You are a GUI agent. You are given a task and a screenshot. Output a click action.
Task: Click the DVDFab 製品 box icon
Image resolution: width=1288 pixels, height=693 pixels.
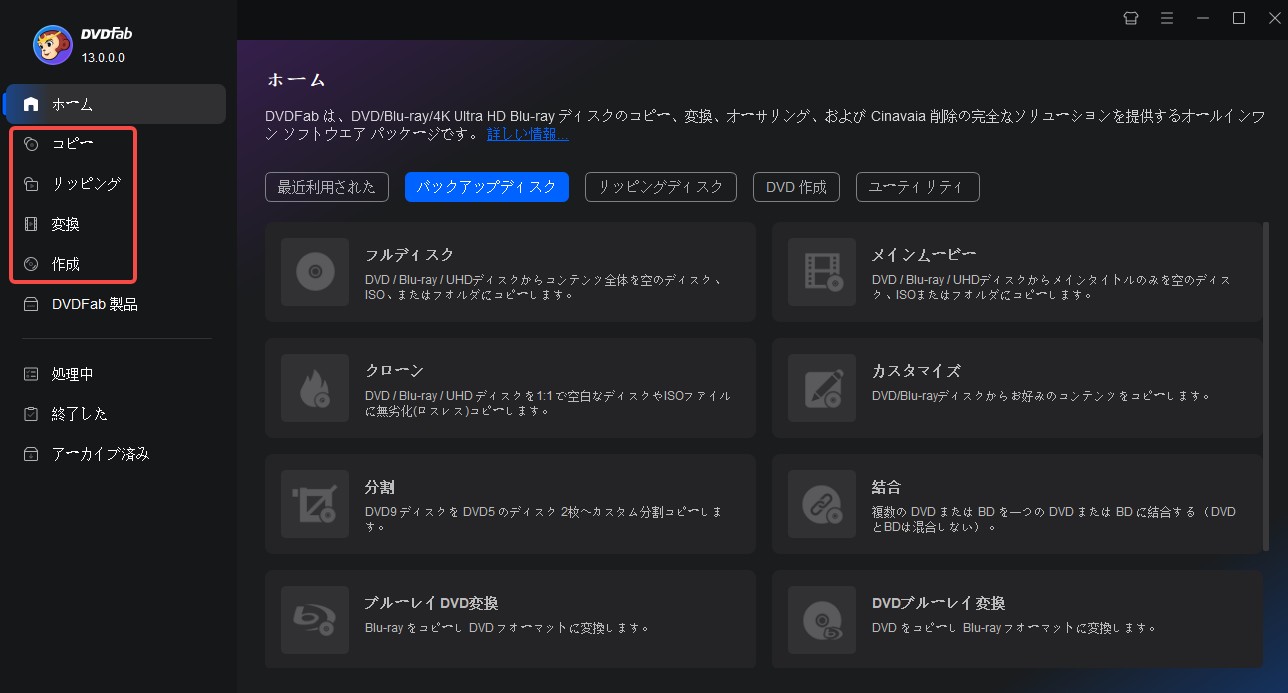coord(31,304)
